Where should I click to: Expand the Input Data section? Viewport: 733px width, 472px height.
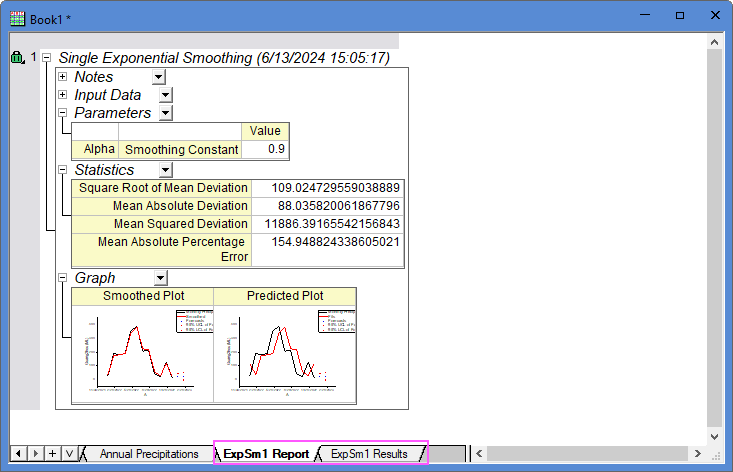[x=63, y=94]
